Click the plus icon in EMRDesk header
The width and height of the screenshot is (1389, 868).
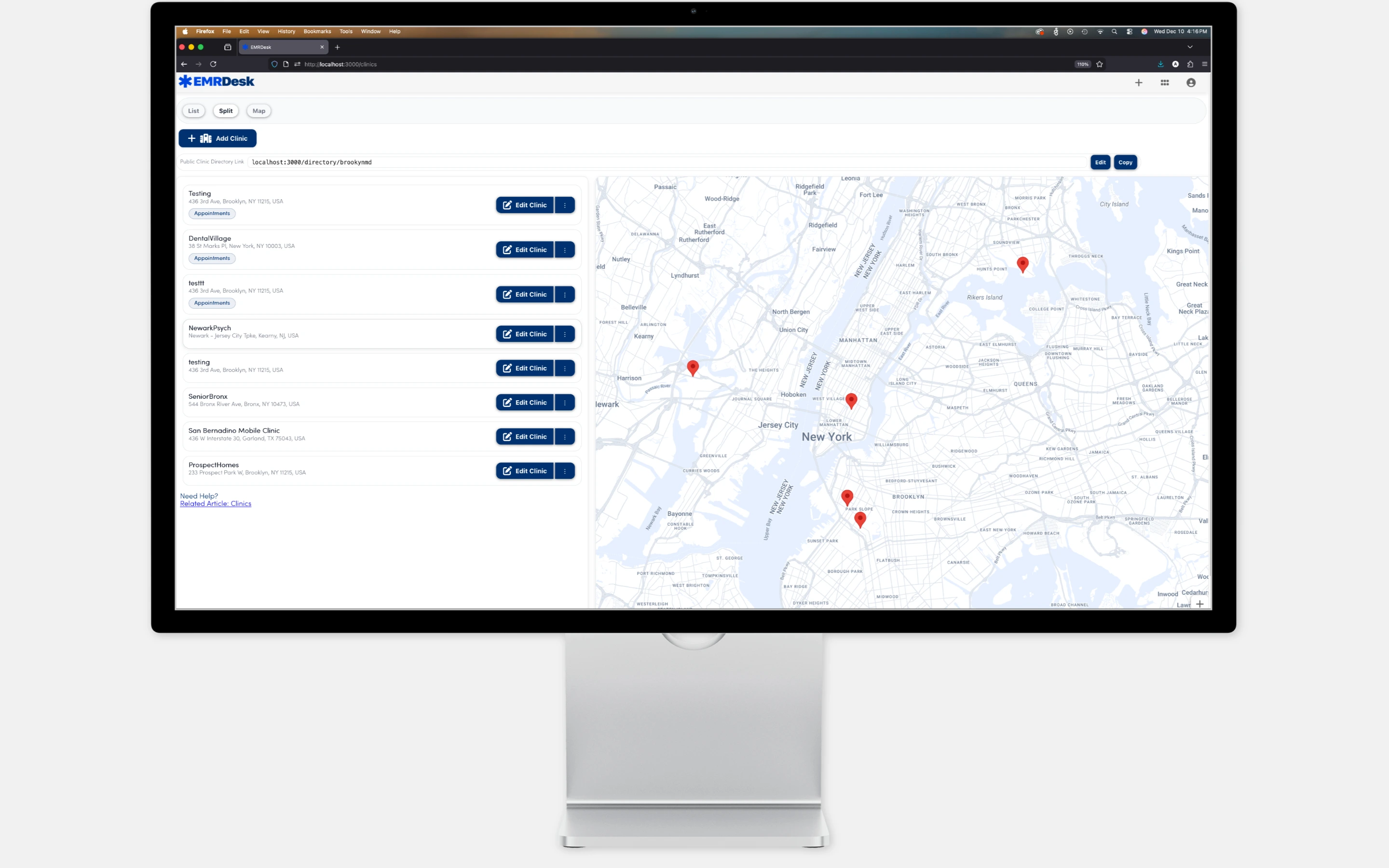coord(1139,82)
